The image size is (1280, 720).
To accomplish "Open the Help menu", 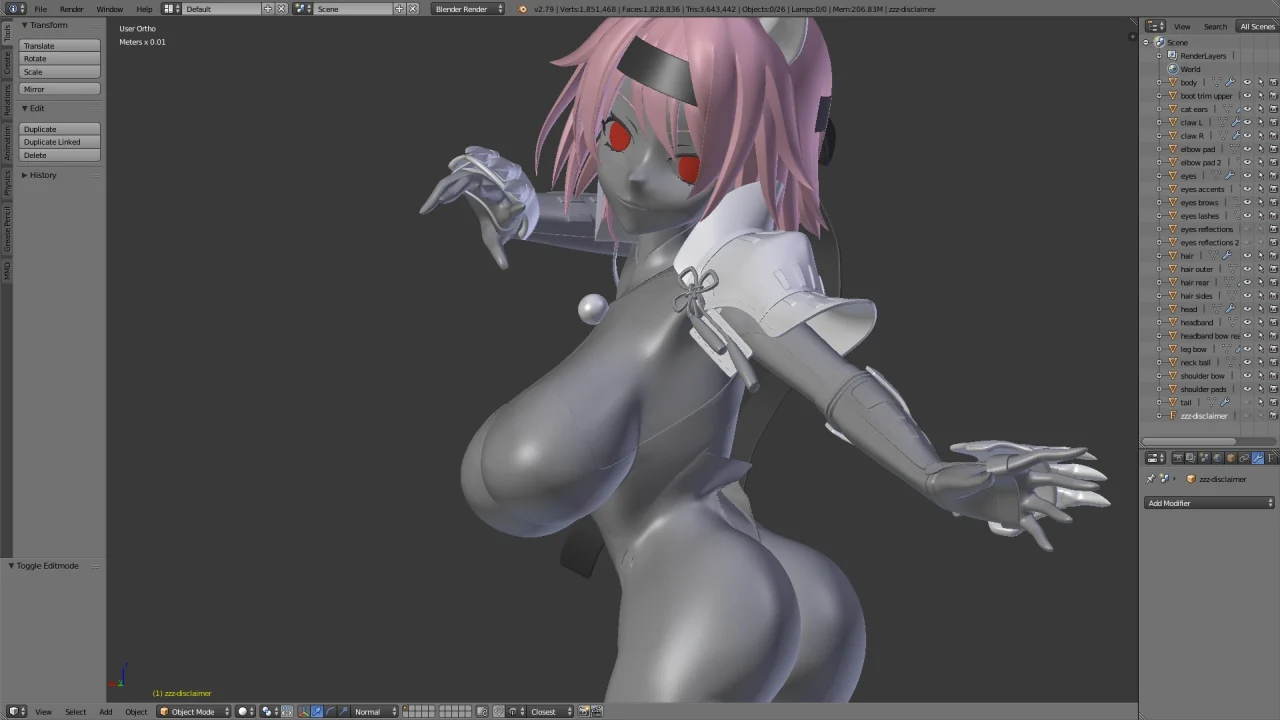I will pos(144,9).
